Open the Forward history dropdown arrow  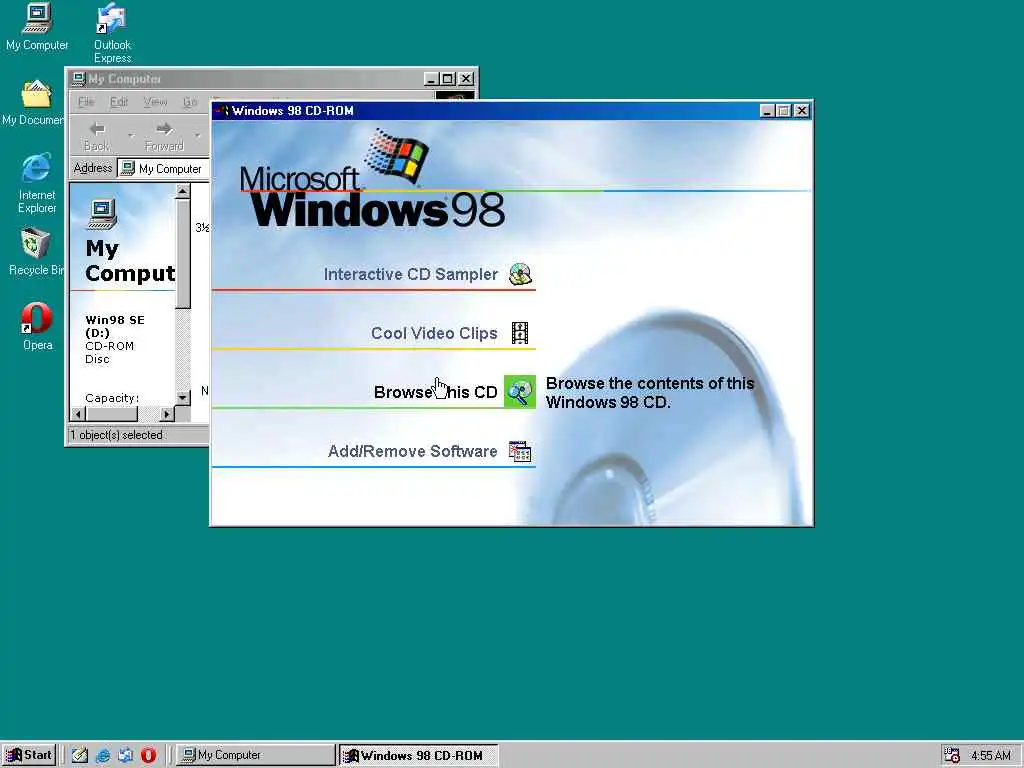point(197,136)
